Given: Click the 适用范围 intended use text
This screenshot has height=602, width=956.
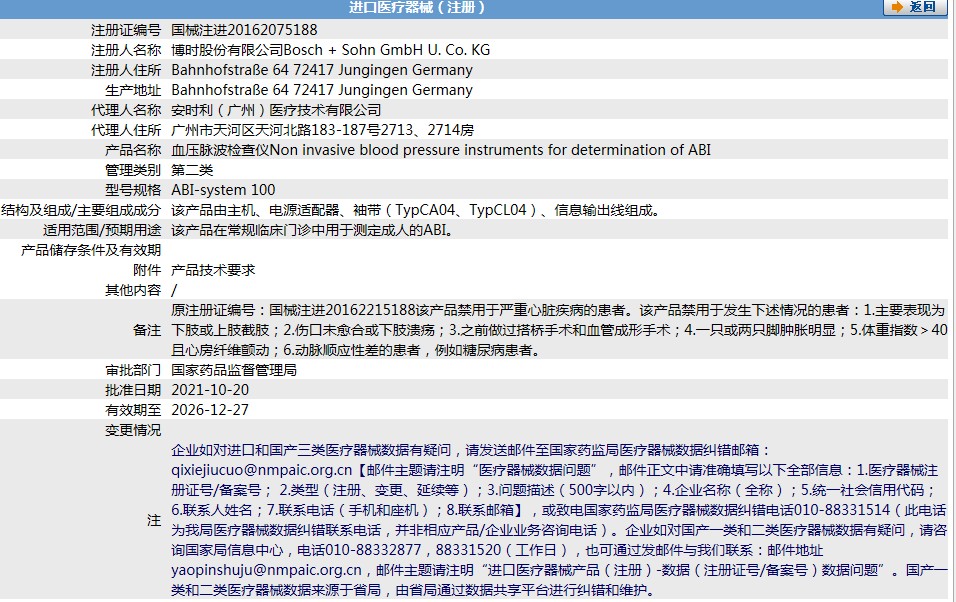Looking at the screenshot, I should pos(313,231).
